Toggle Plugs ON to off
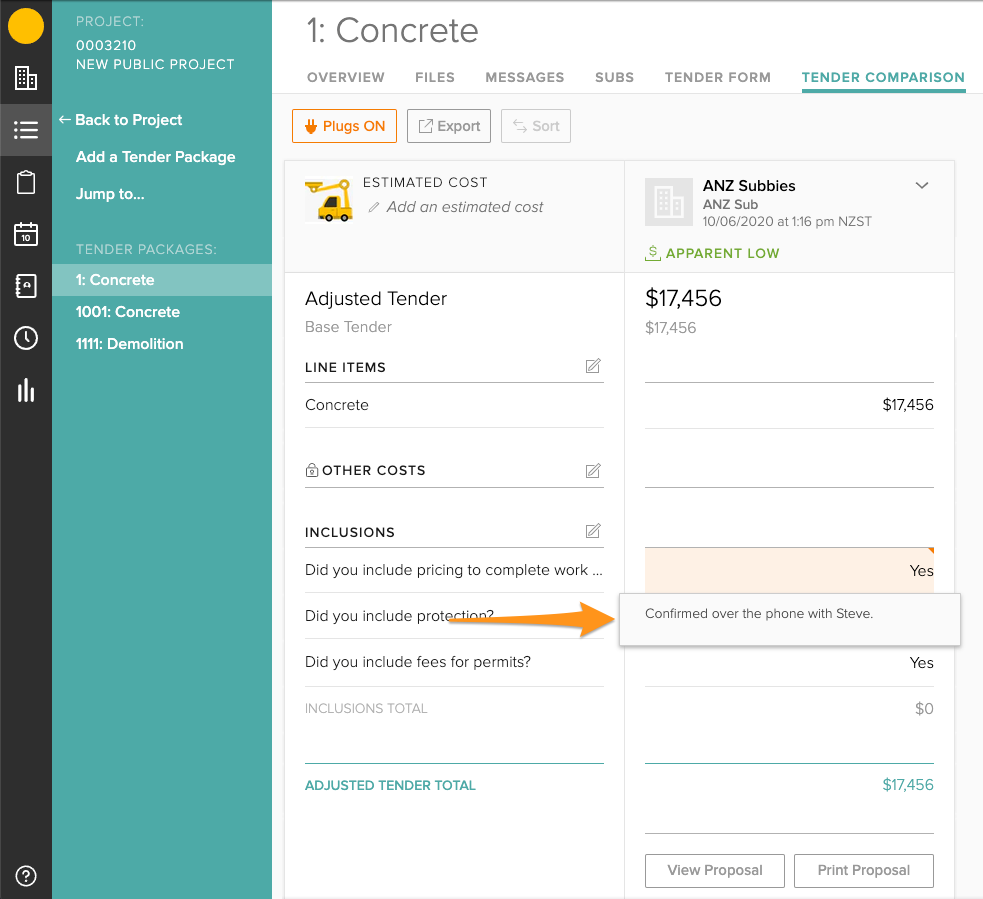This screenshot has width=983, height=899. (344, 126)
